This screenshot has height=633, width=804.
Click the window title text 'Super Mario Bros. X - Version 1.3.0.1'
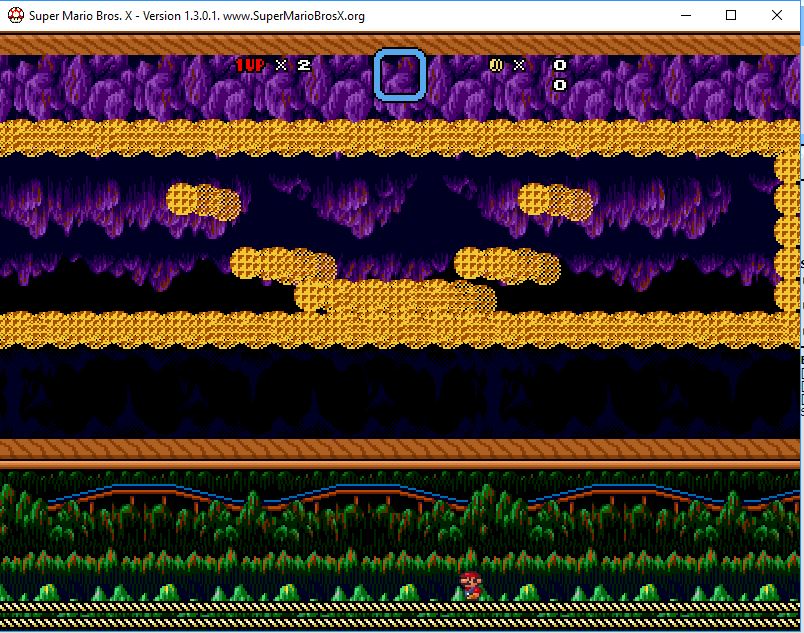point(124,16)
